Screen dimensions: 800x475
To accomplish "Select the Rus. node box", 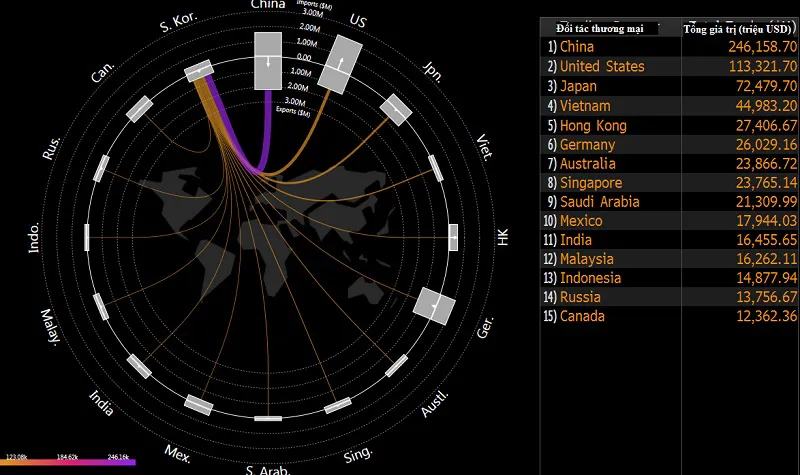I will click(x=101, y=168).
